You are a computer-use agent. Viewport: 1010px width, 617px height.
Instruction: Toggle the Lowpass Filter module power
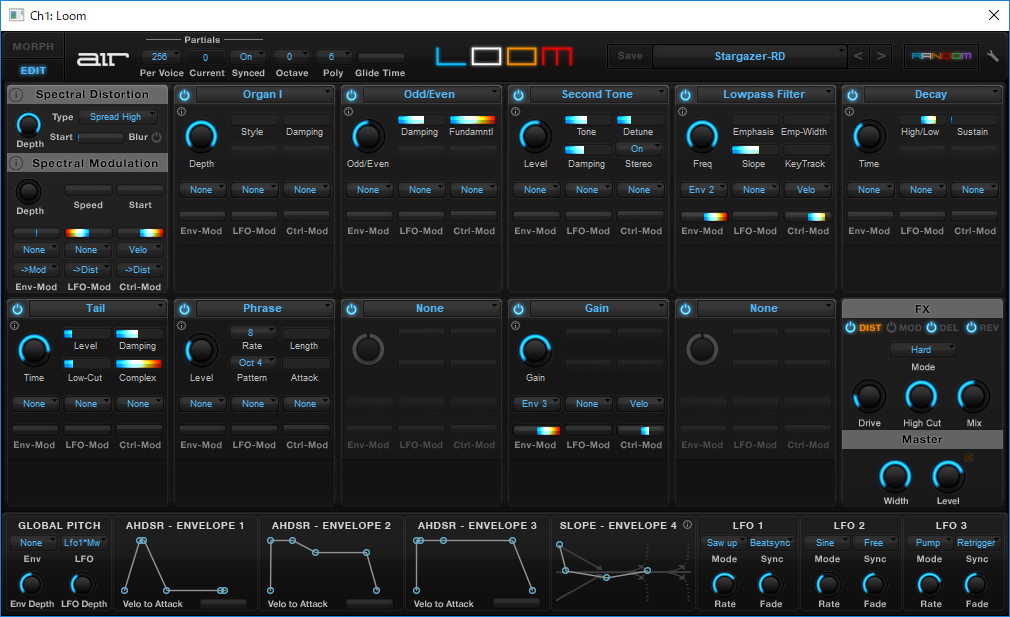click(685, 95)
